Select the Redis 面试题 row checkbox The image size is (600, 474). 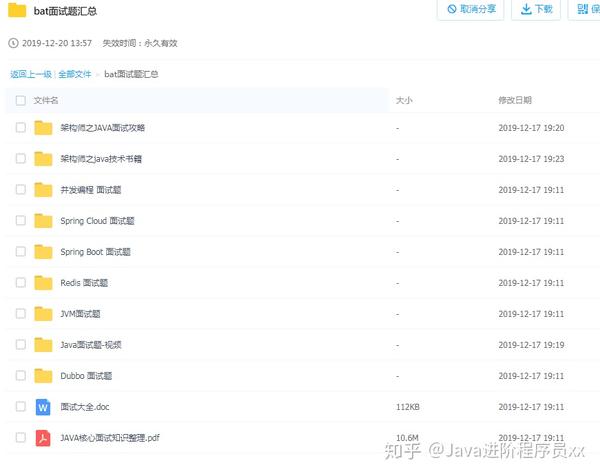tap(21, 282)
